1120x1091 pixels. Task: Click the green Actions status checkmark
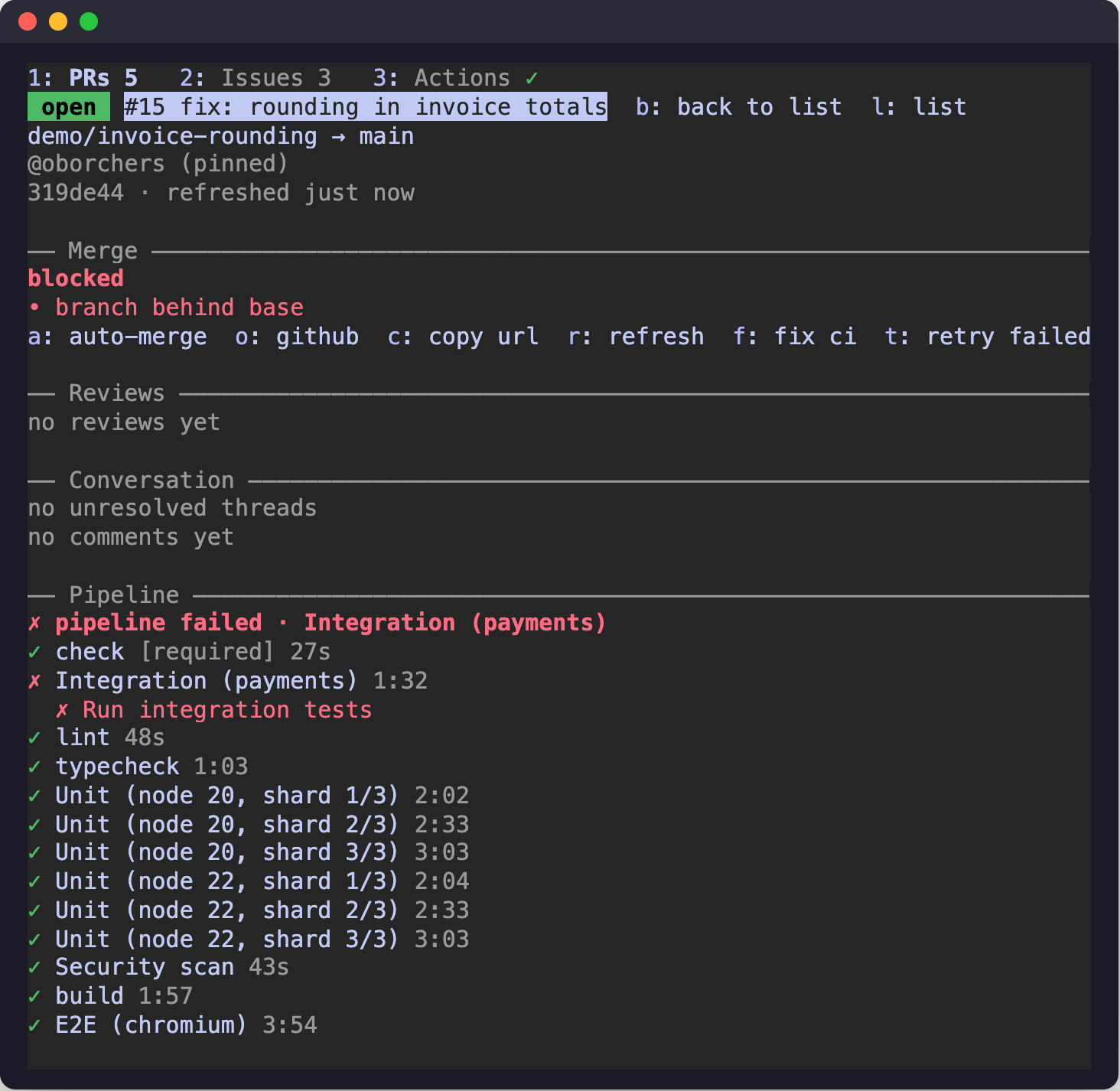coord(532,78)
